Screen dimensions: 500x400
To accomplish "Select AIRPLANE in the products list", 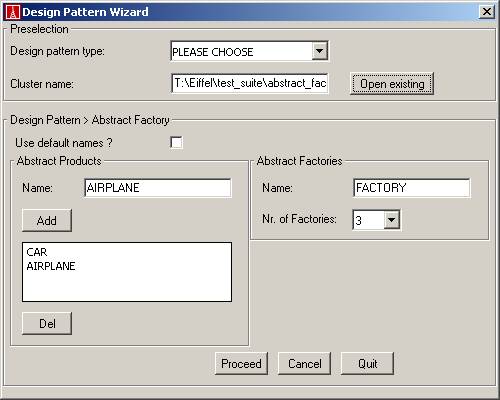I will click(x=51, y=266).
